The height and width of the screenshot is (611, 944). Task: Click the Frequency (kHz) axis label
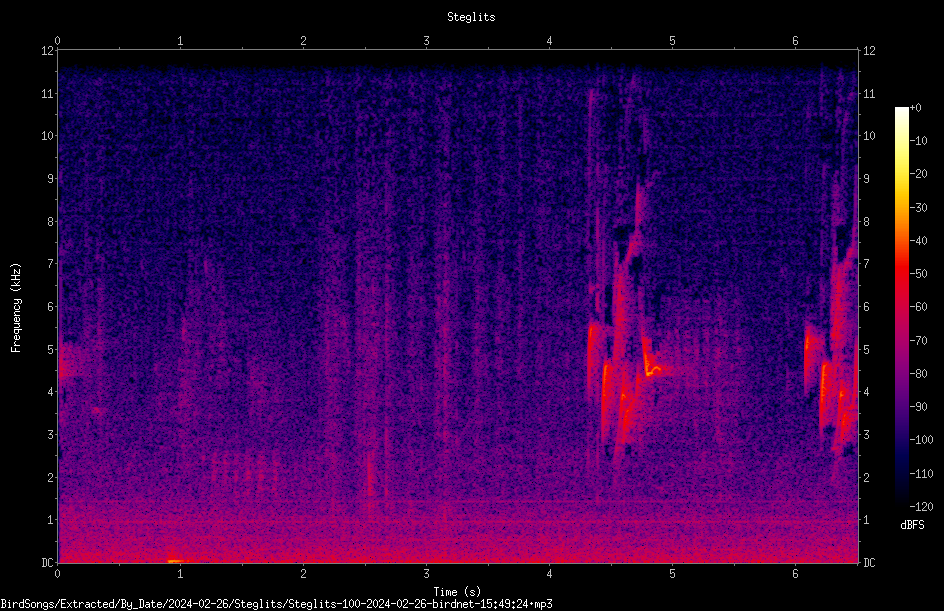(x=16, y=308)
